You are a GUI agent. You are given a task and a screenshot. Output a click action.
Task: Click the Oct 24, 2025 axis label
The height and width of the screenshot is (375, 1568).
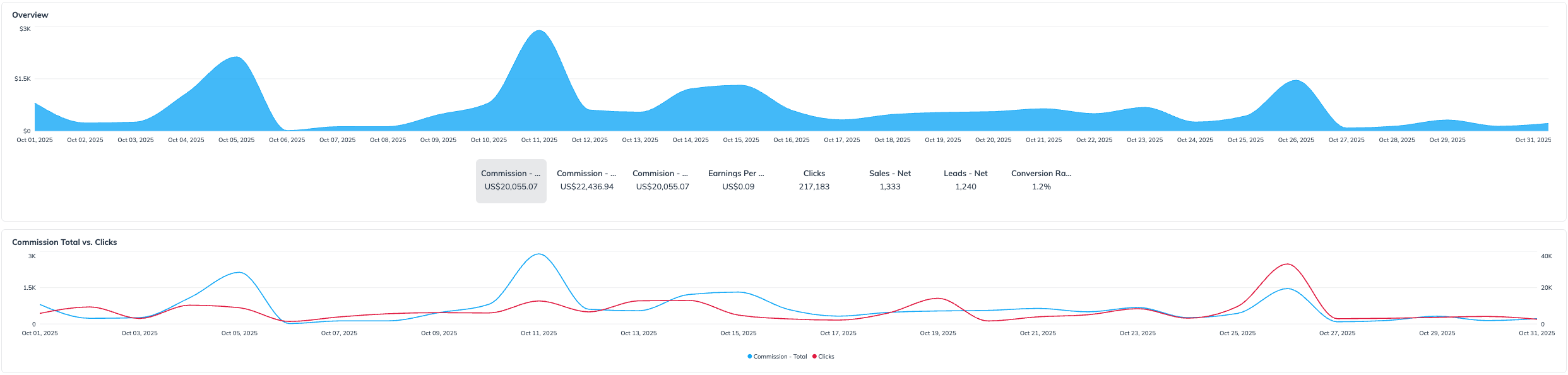(x=1195, y=140)
